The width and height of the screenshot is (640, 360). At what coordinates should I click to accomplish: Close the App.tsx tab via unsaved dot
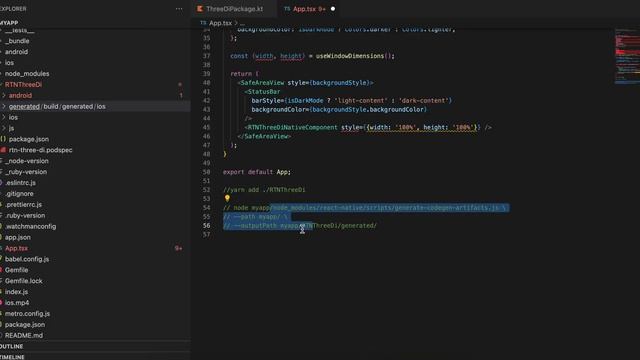point(333,9)
